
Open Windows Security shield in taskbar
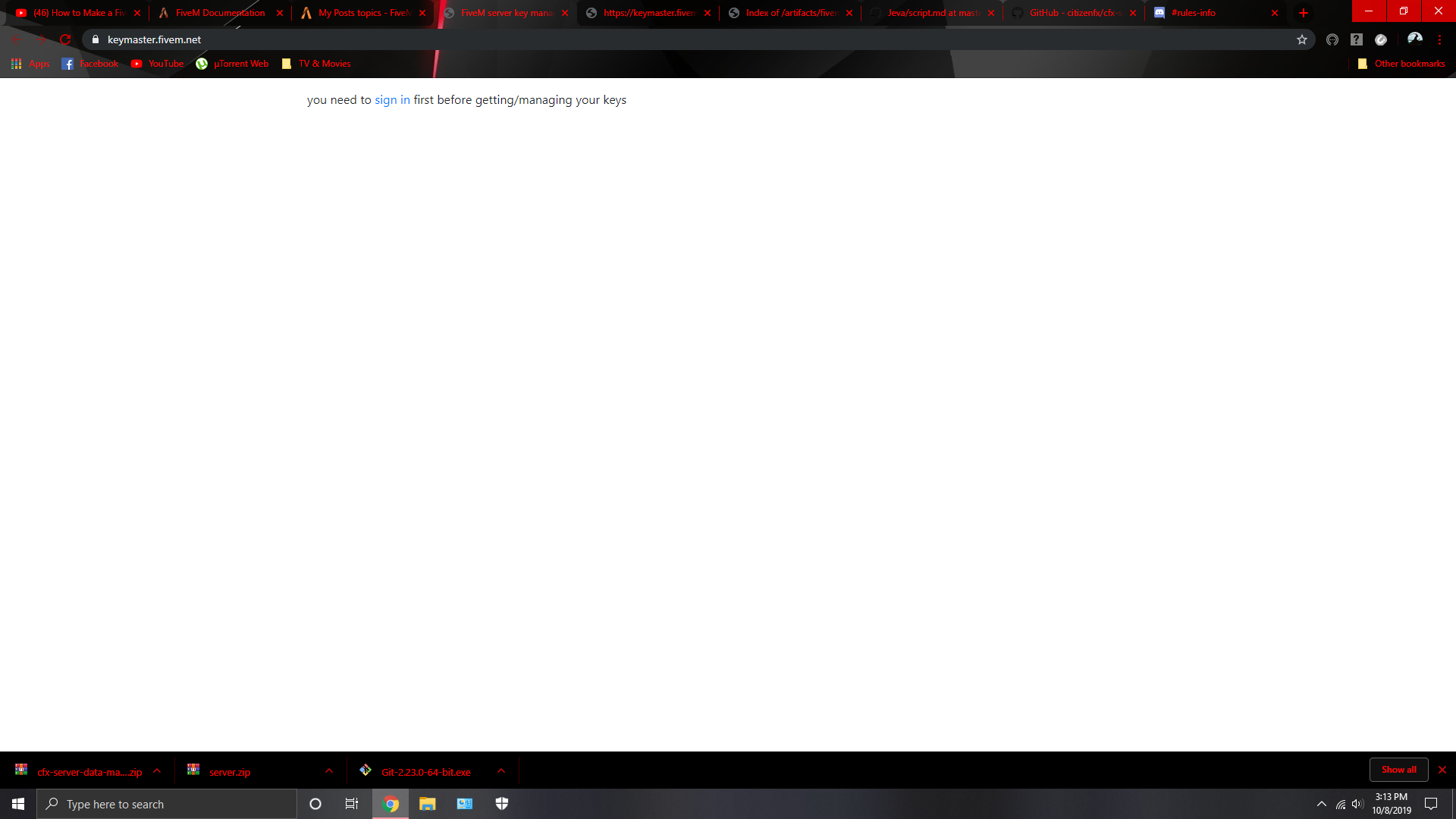pyautogui.click(x=502, y=804)
